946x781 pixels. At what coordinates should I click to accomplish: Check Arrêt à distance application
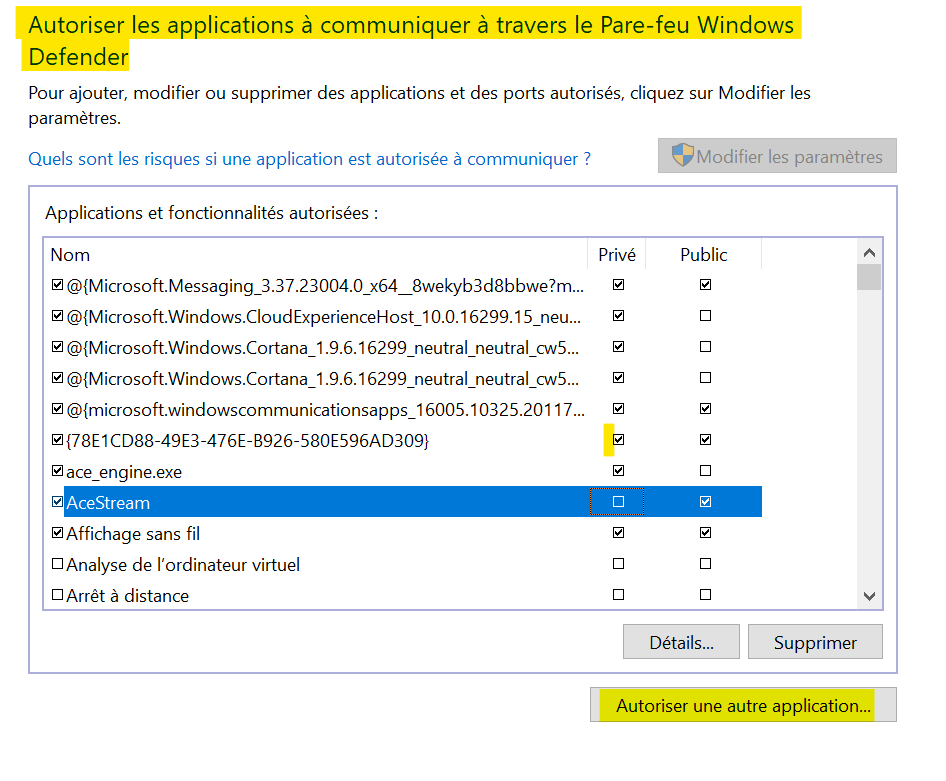57,595
